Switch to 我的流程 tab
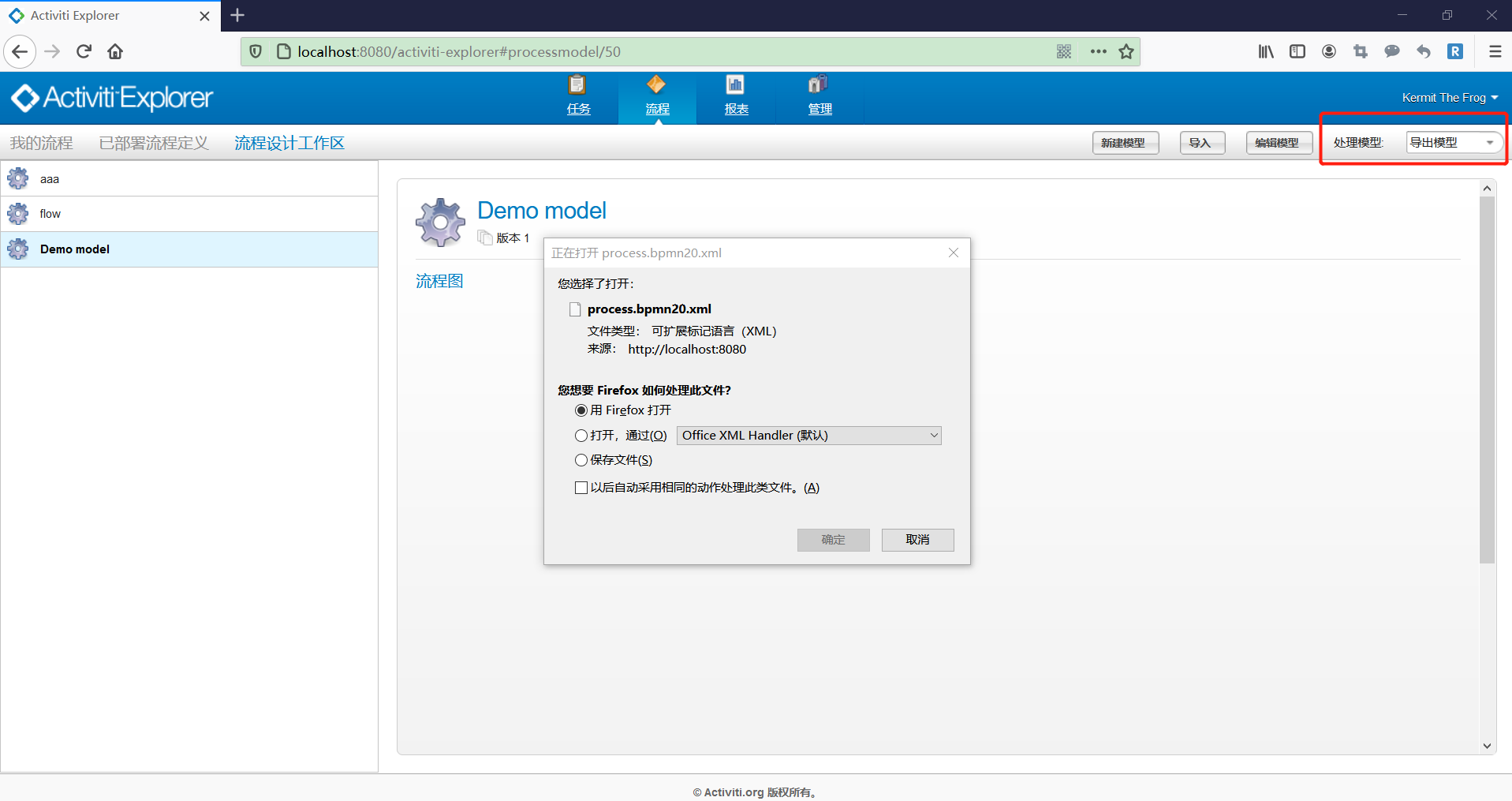Viewport: 1512px width, 801px height. coord(42,143)
